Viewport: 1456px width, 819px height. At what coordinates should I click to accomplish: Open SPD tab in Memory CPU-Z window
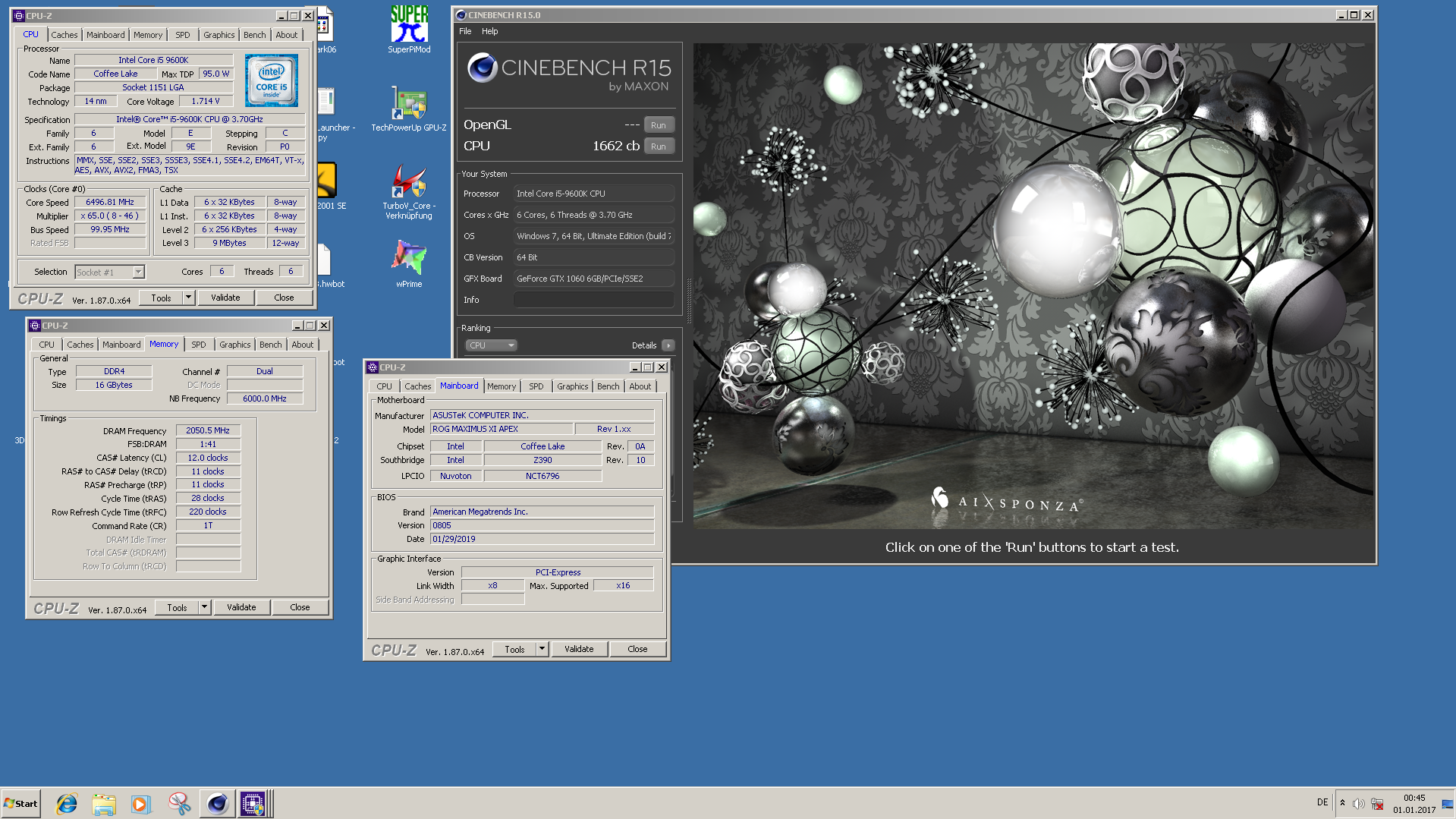click(199, 345)
